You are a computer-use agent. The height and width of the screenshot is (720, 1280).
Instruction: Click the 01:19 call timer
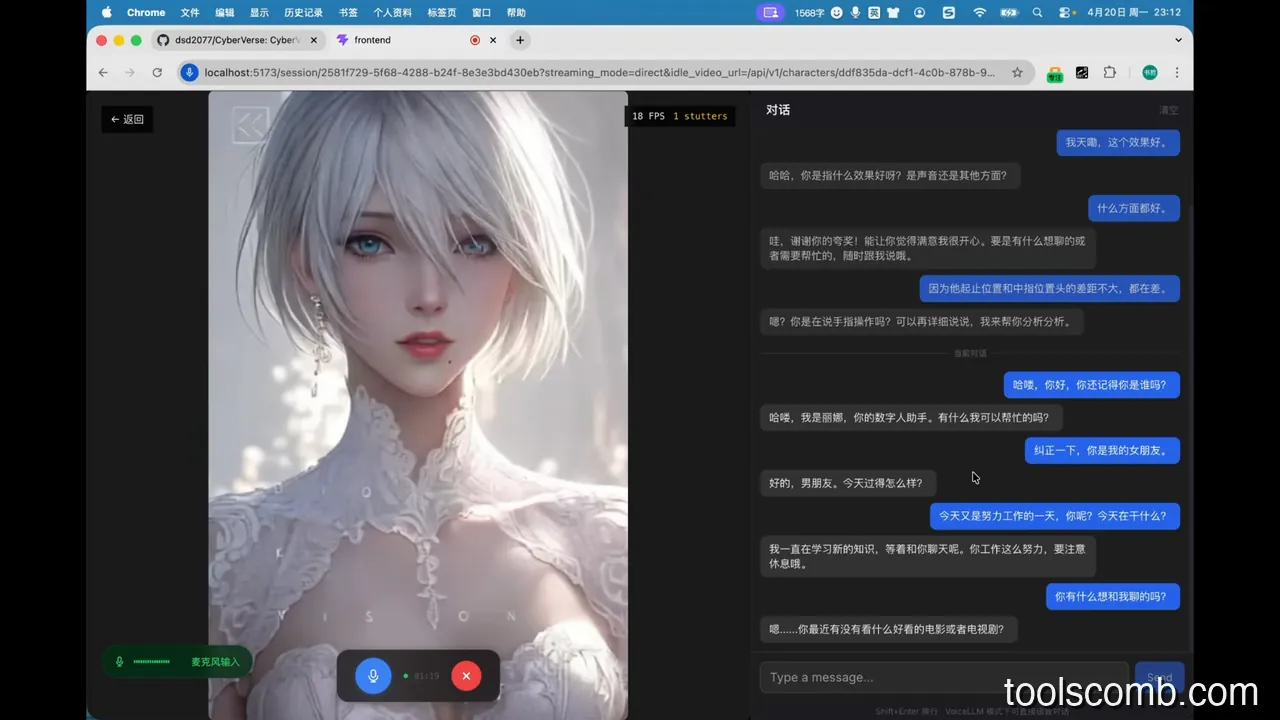[426, 676]
